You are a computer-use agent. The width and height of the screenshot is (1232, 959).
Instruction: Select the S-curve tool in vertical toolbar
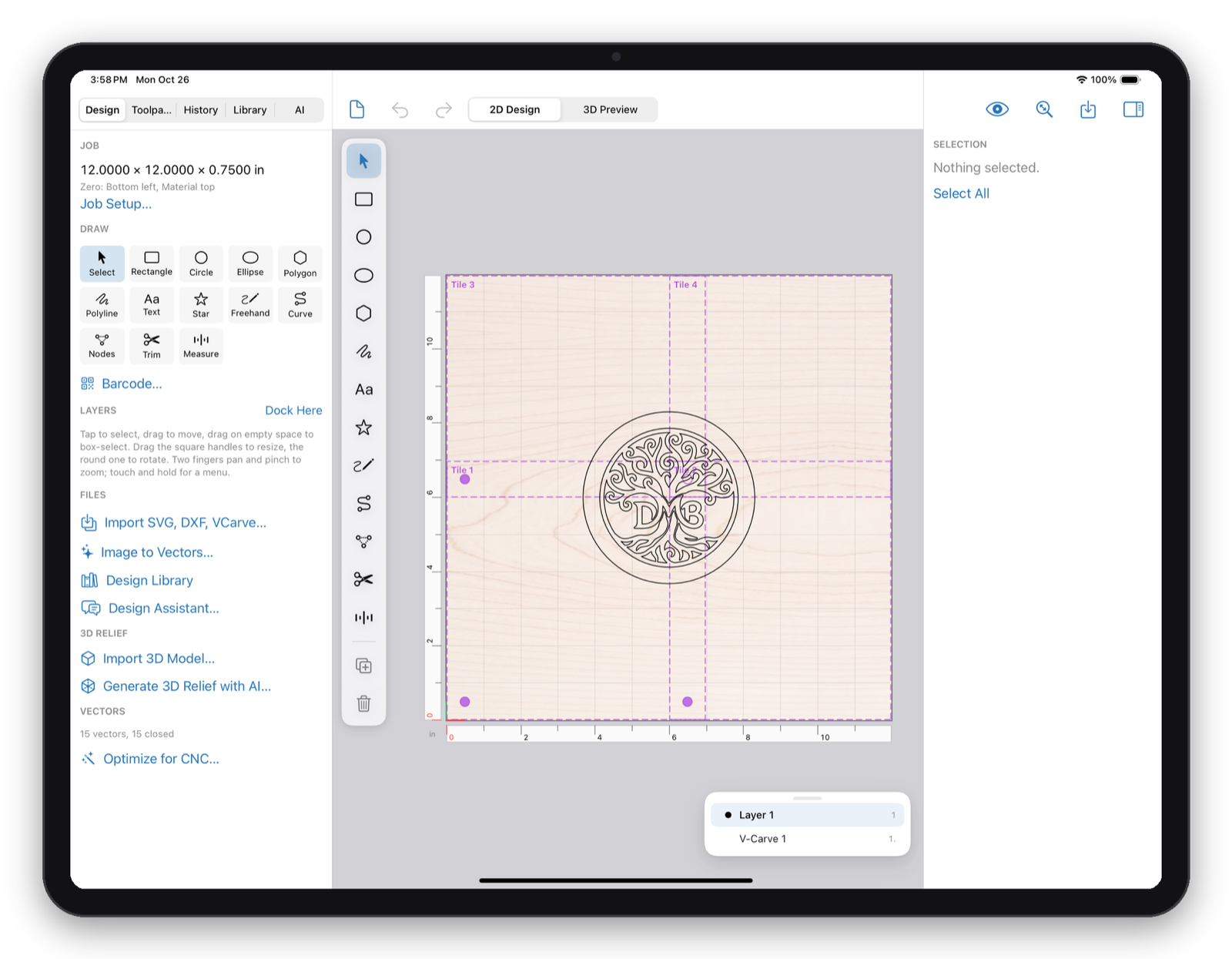pos(363,504)
